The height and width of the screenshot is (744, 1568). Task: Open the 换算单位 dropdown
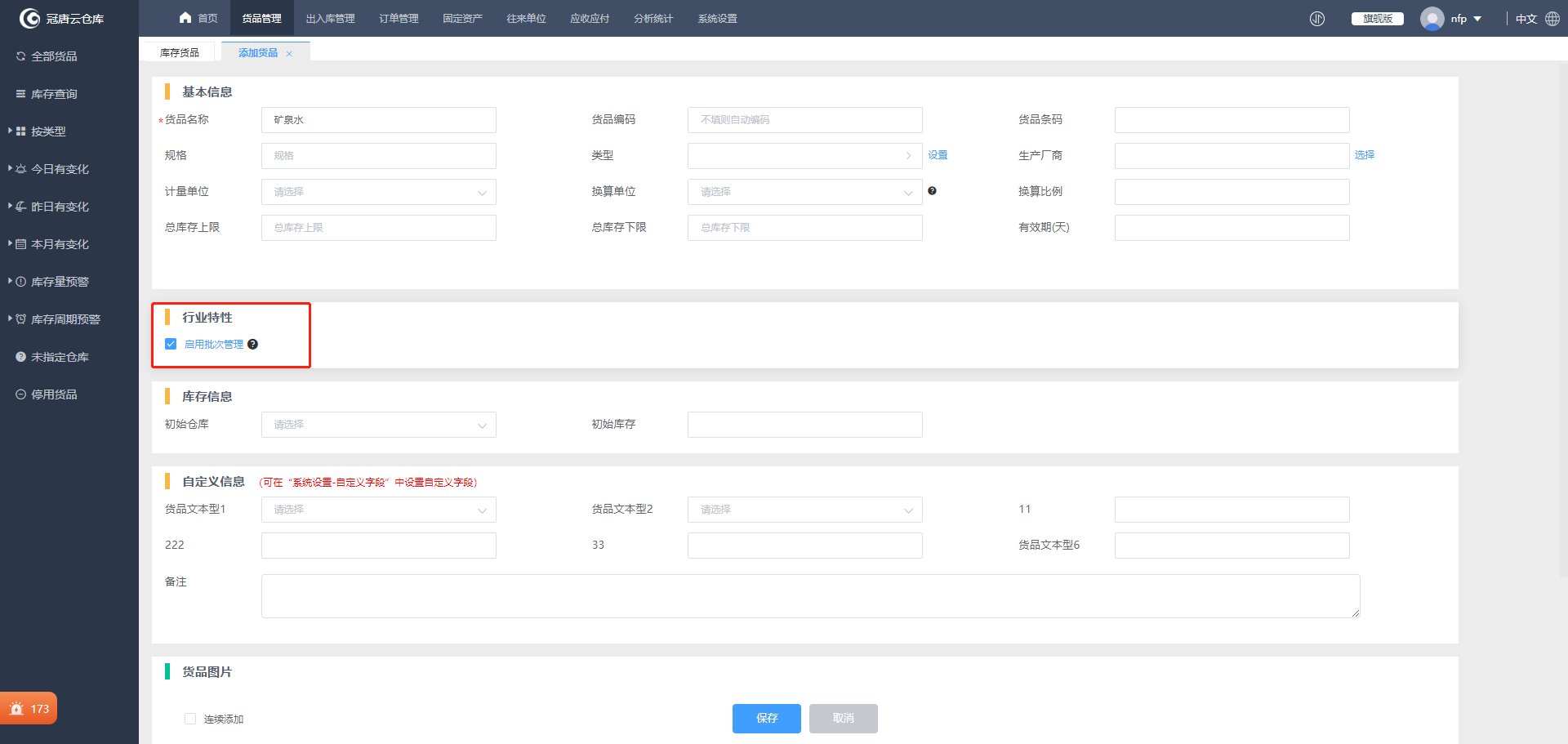coord(805,192)
